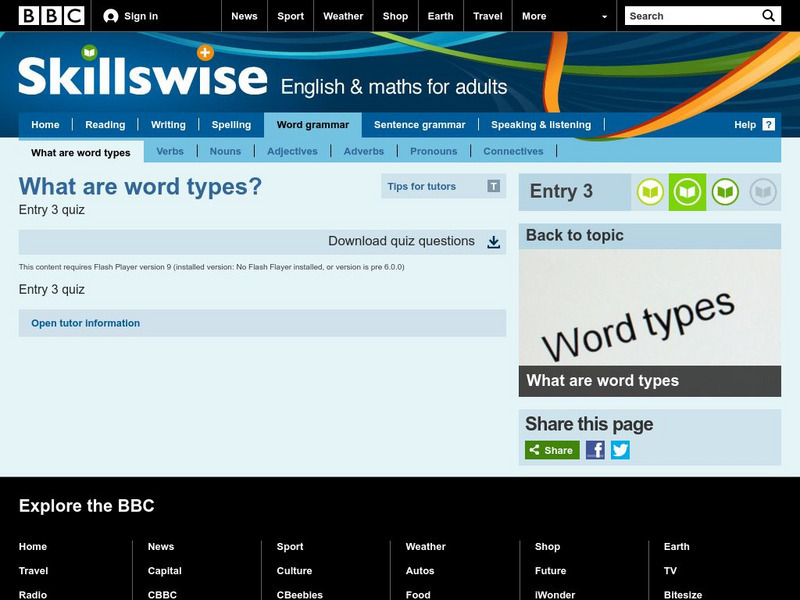Open the Sentence grammar tab
The width and height of the screenshot is (800, 600).
(x=419, y=125)
